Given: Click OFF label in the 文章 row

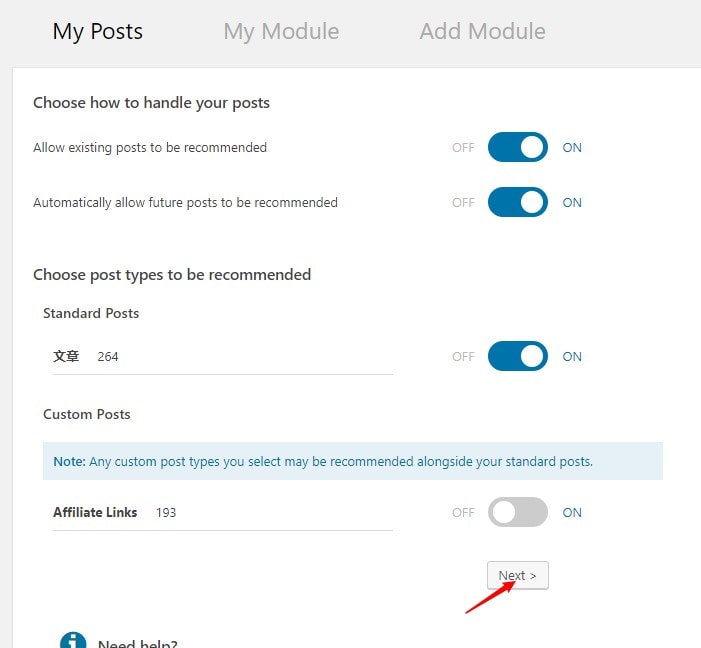Looking at the screenshot, I should click(x=463, y=357).
